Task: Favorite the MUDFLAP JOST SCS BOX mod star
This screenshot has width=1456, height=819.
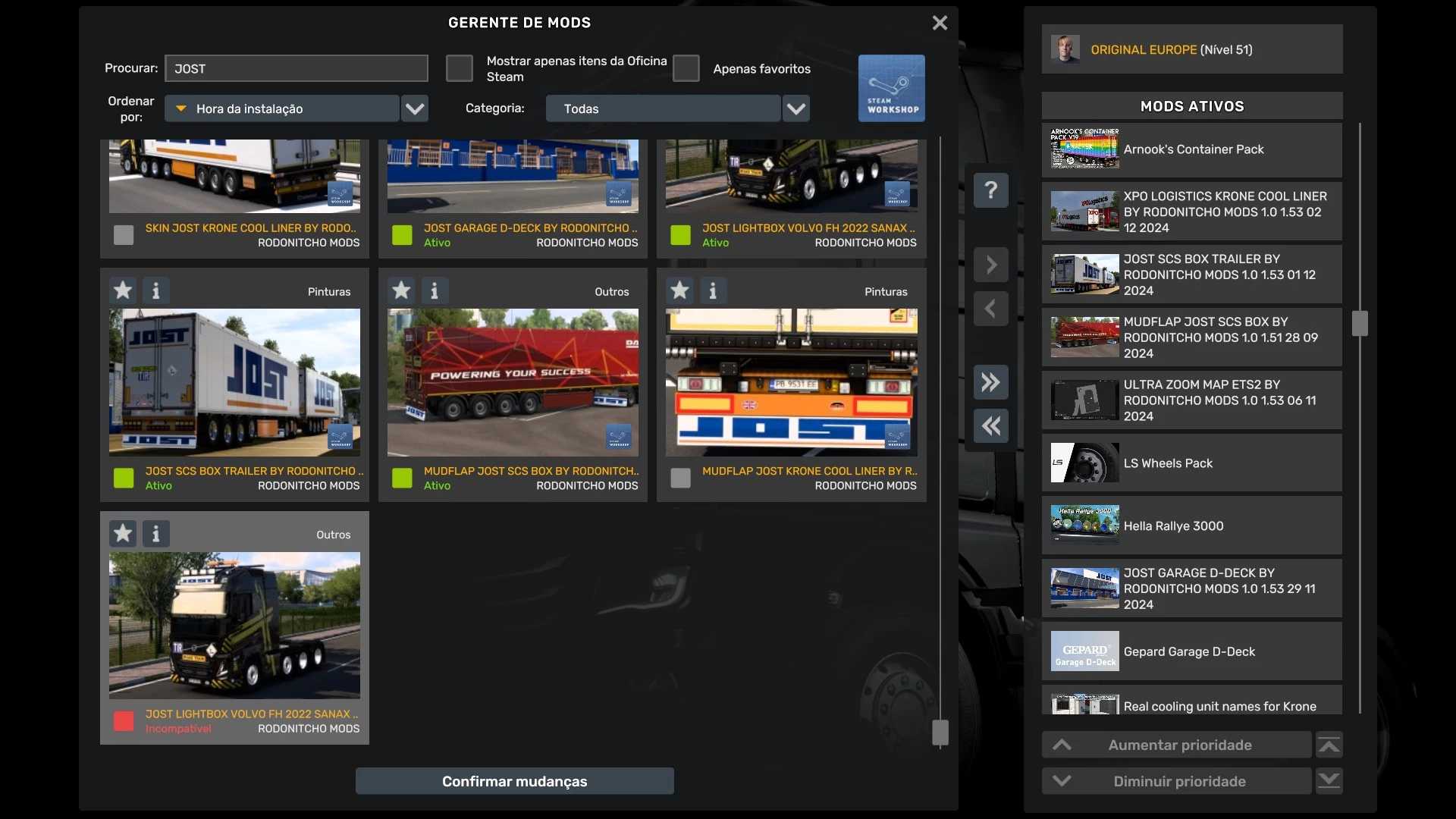Action: (401, 290)
